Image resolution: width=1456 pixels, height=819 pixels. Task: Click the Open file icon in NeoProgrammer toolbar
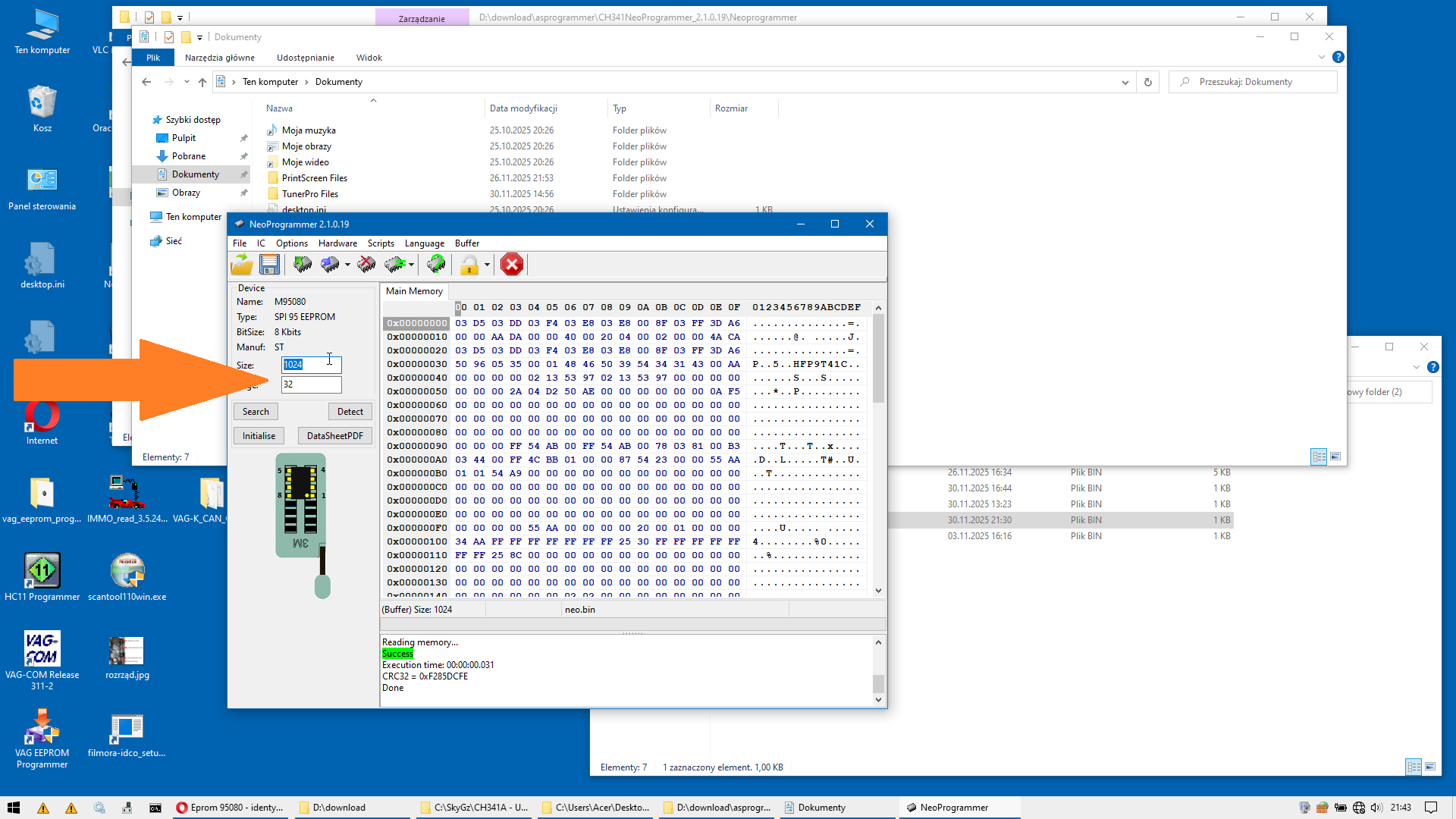point(242,265)
